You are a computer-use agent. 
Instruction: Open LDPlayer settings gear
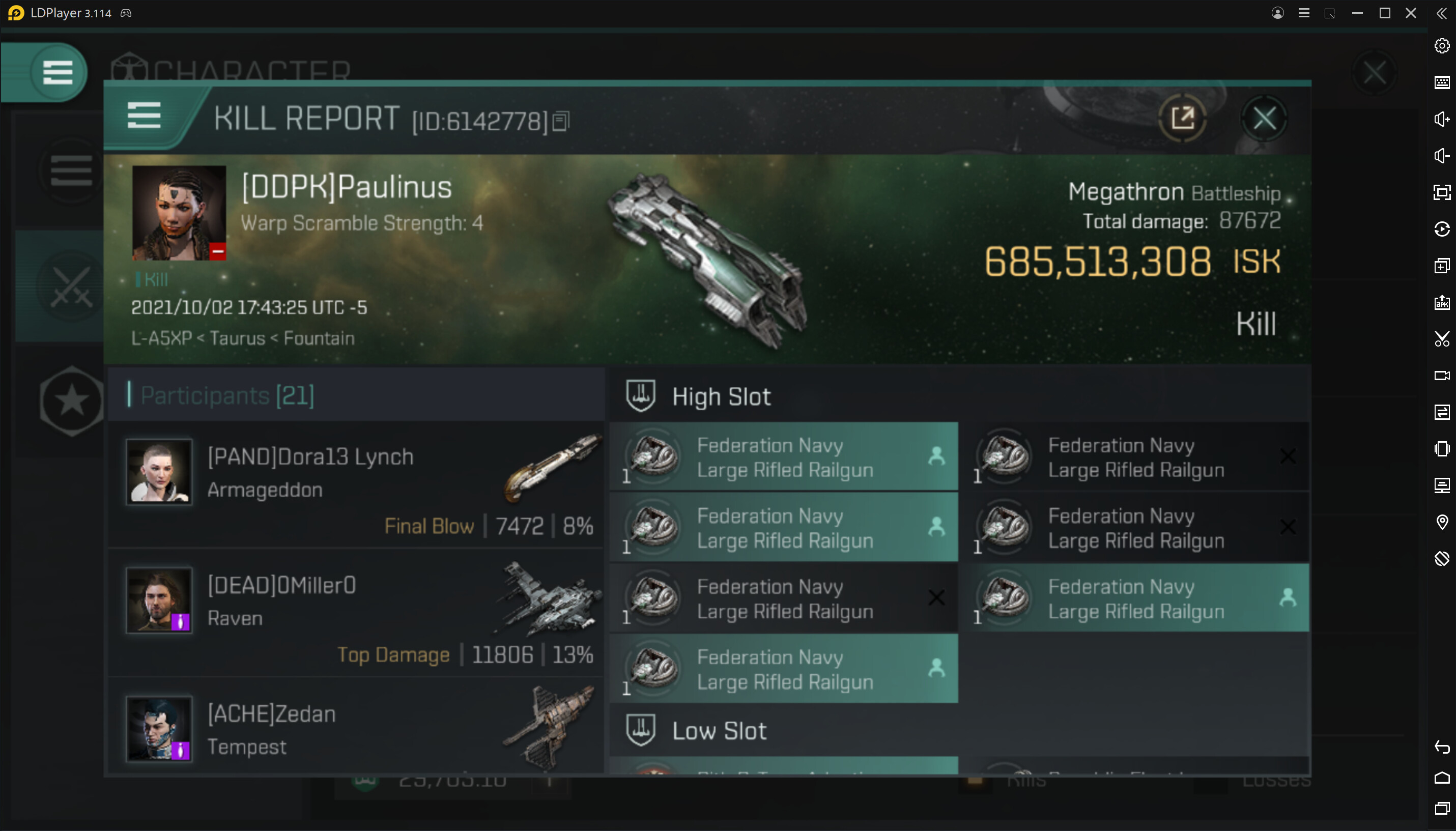pos(1442,46)
